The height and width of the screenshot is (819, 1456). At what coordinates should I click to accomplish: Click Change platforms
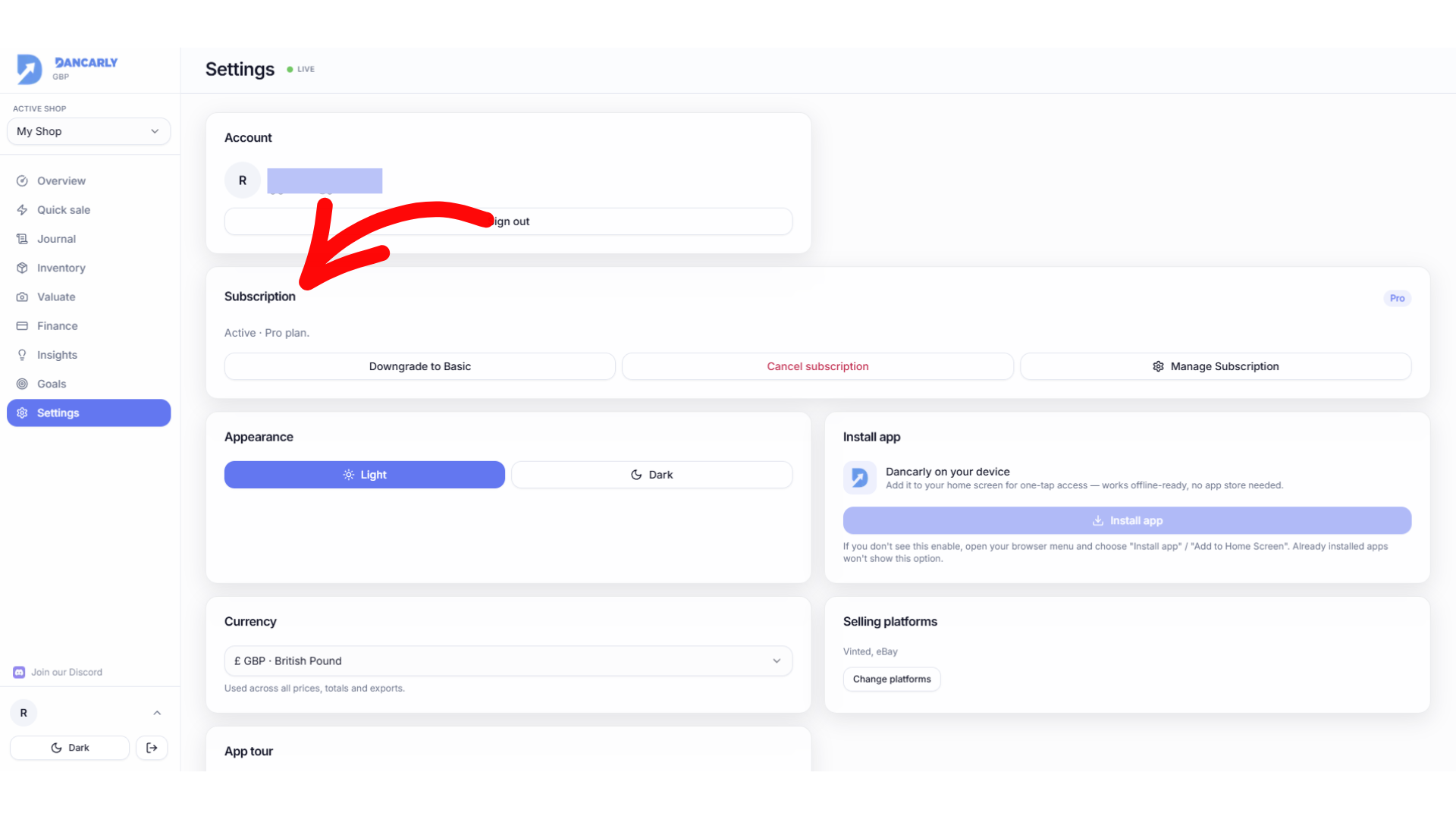click(x=892, y=679)
